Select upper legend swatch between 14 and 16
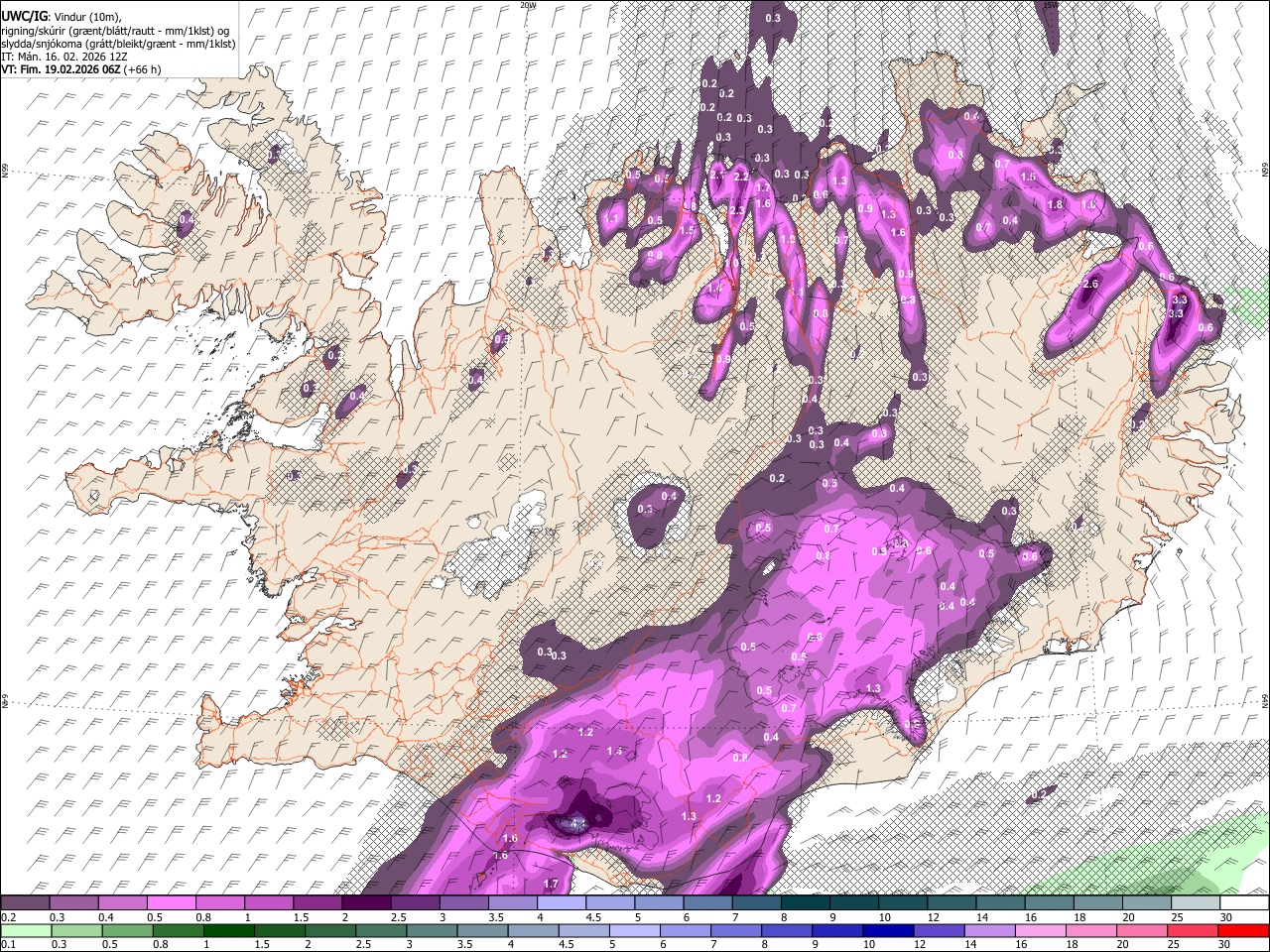This screenshot has width=1270, height=952. pos(1000,903)
